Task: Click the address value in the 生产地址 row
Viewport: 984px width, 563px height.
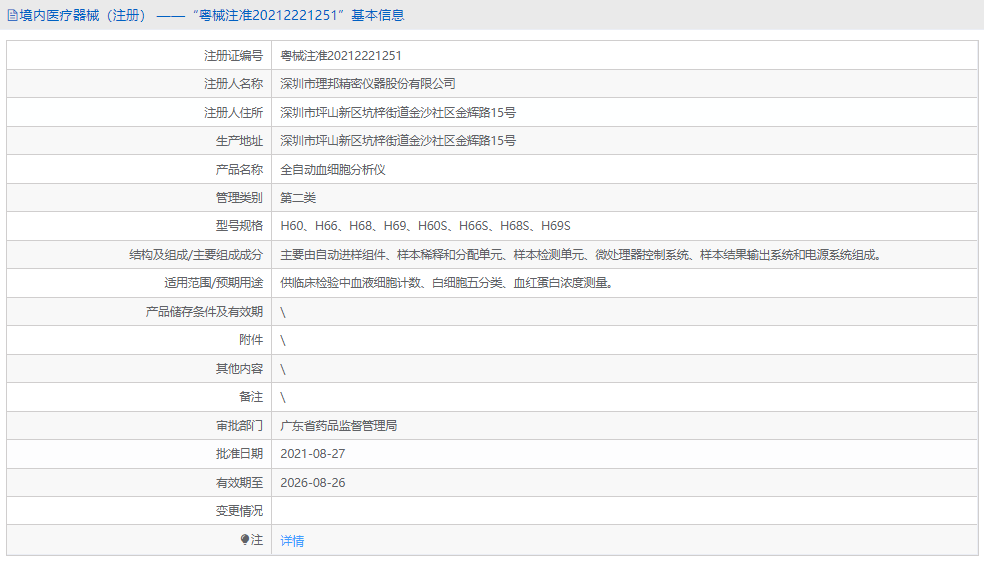Action: (x=398, y=141)
